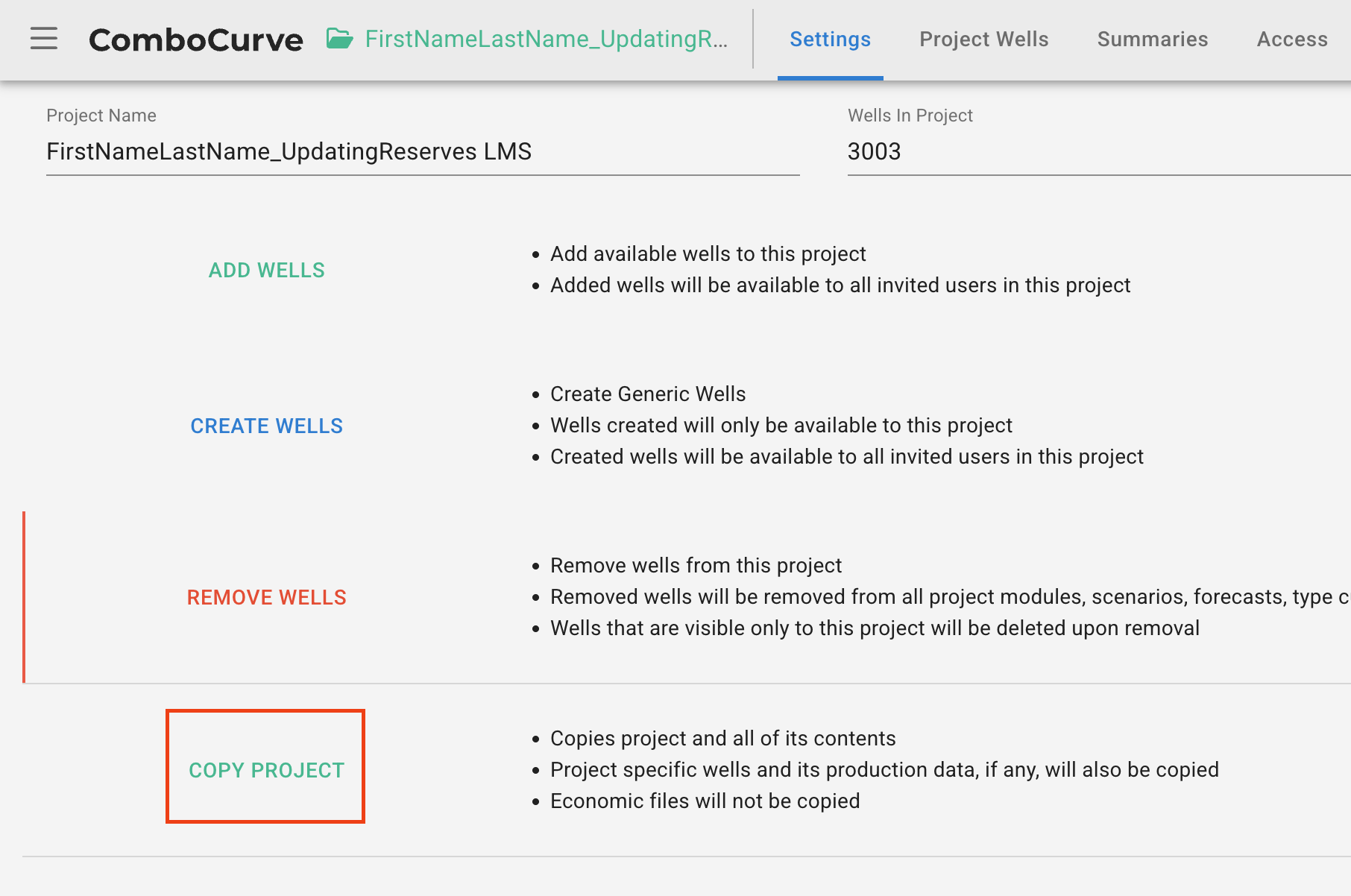
Task: Click the "Project Name" field label
Action: tap(101, 116)
